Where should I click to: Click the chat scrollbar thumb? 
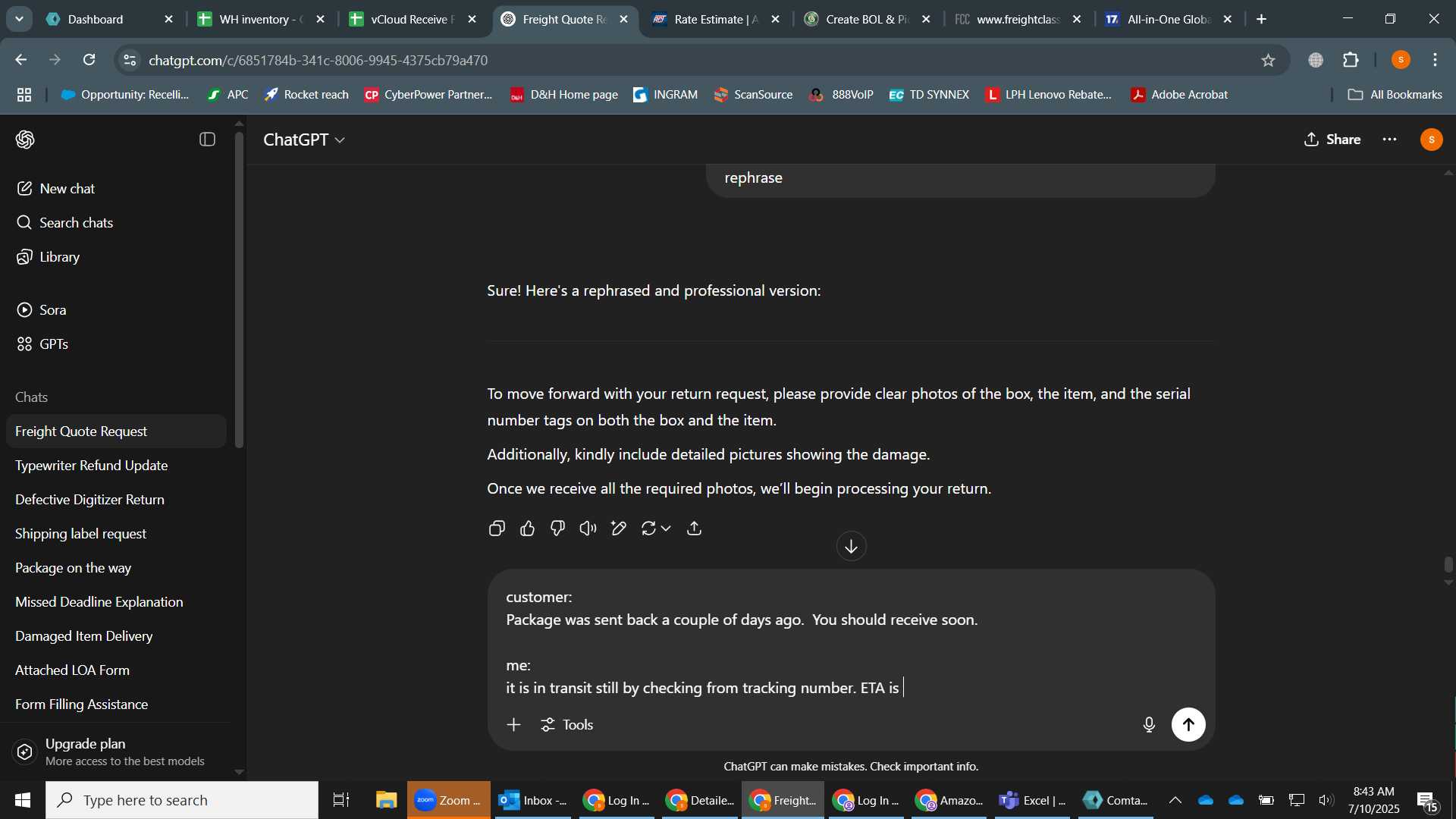(x=1448, y=565)
